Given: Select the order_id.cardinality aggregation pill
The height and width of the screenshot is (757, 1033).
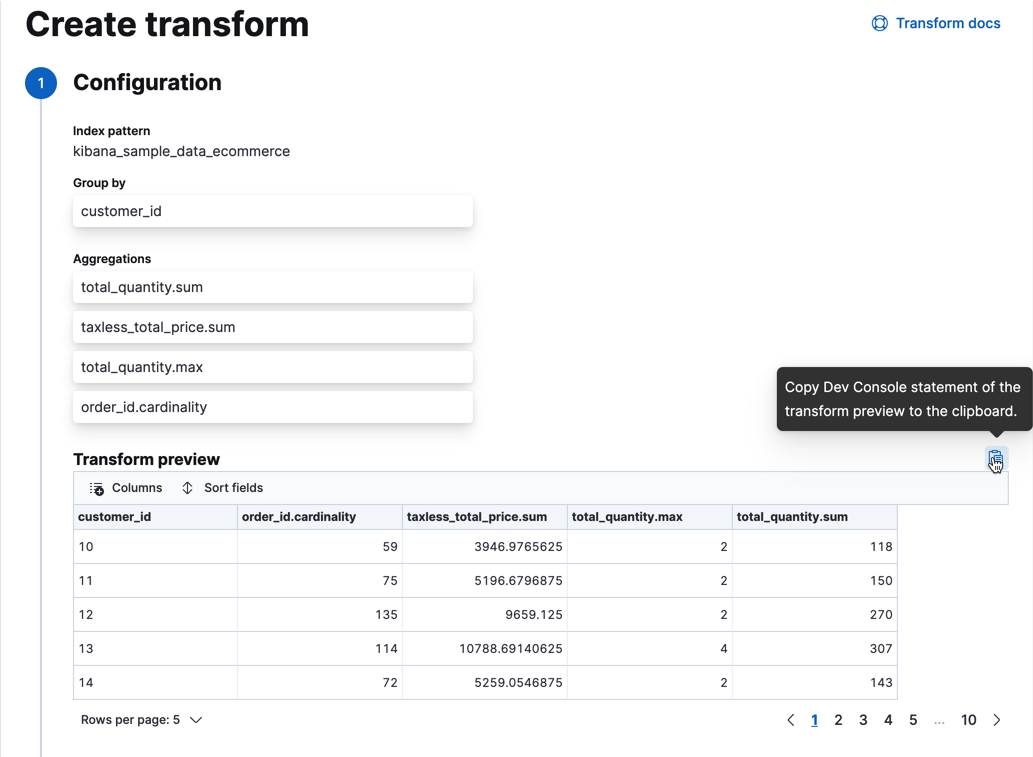Looking at the screenshot, I should coord(272,407).
